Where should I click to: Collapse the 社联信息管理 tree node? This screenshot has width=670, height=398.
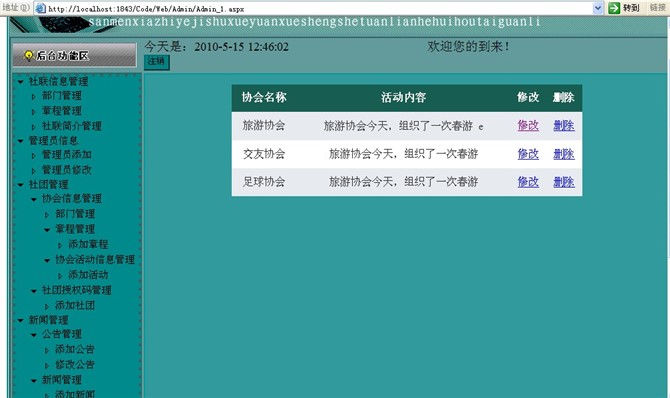coord(21,81)
